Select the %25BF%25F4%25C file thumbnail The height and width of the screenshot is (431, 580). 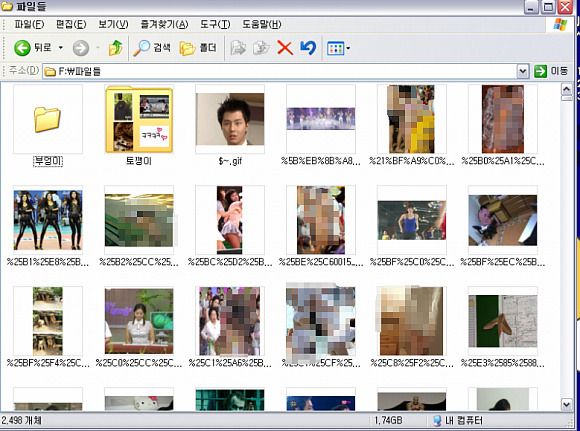(47, 321)
